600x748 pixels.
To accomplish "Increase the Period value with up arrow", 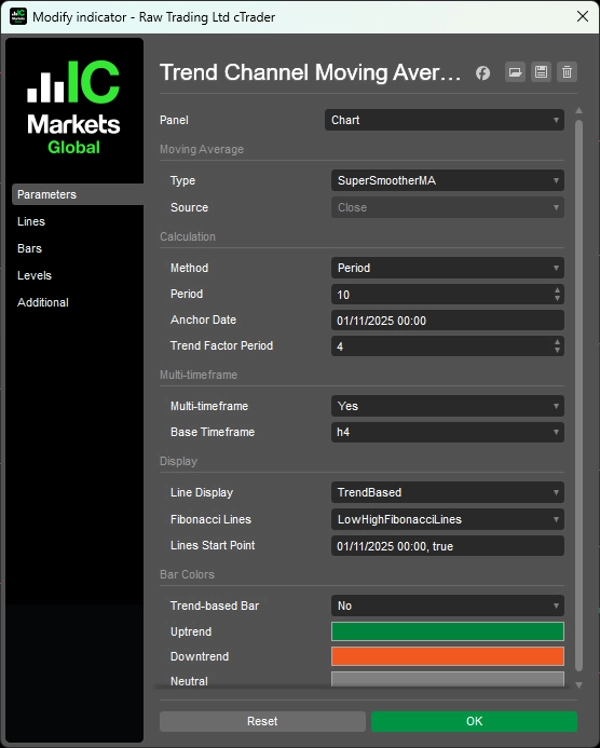I will click(x=557, y=290).
